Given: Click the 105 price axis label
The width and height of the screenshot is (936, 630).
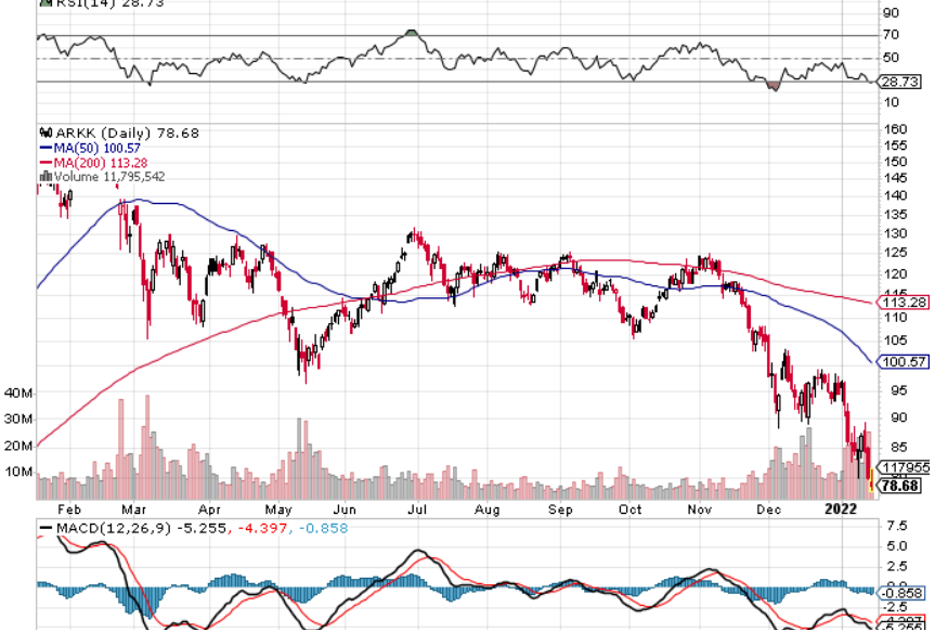Looking at the screenshot, I should 895,340.
